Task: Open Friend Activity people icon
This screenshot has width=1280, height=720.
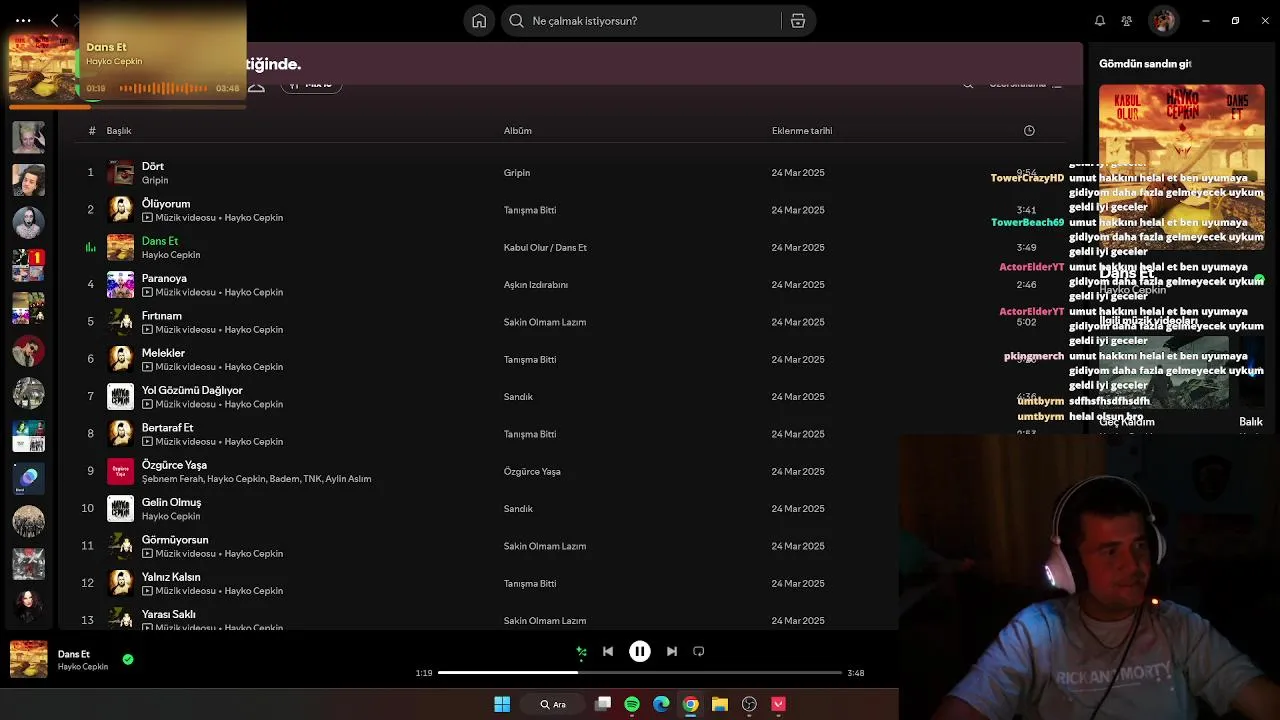Action: (1127, 21)
